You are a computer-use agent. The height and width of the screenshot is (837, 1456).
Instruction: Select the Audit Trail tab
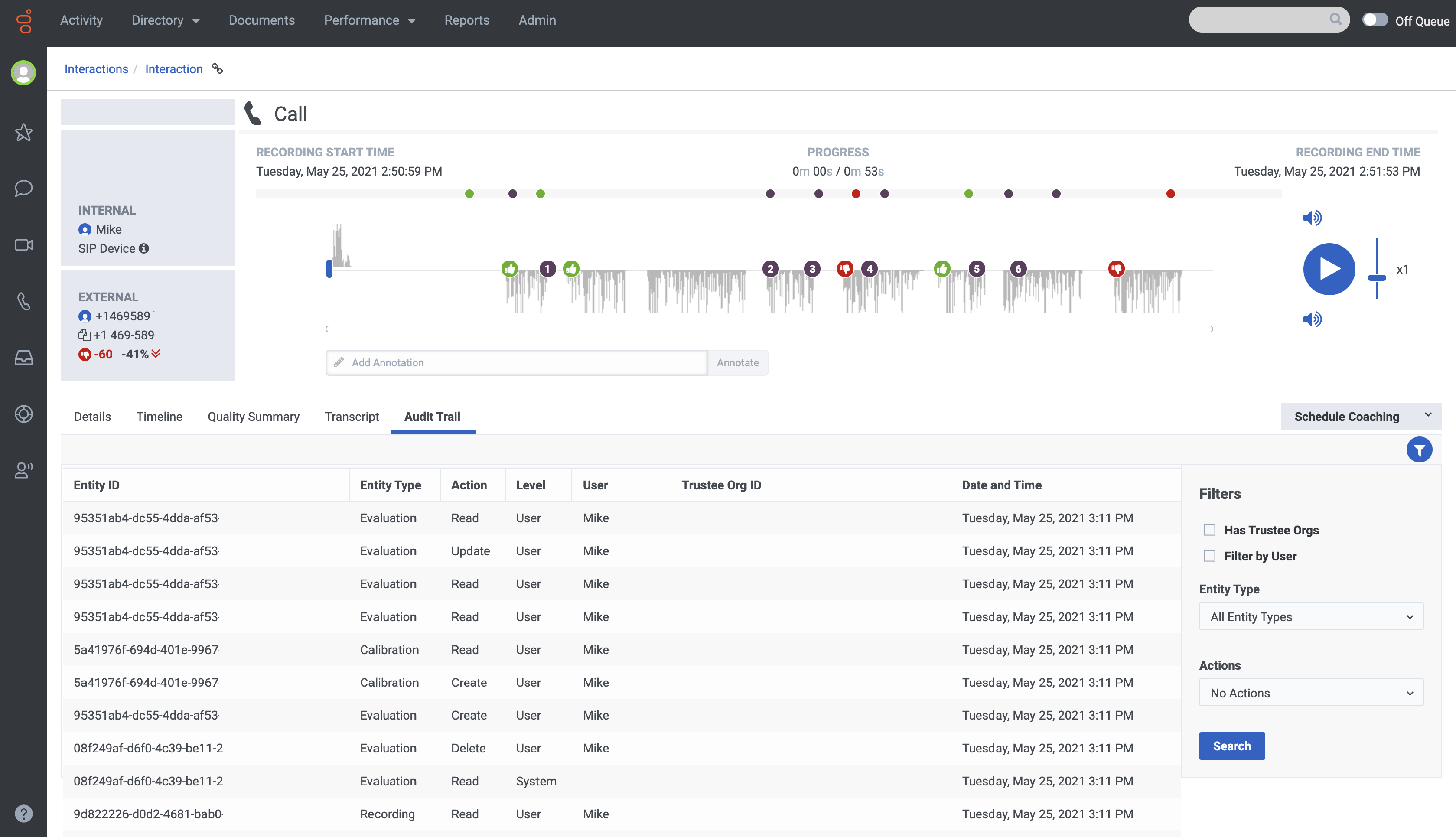[x=432, y=416]
